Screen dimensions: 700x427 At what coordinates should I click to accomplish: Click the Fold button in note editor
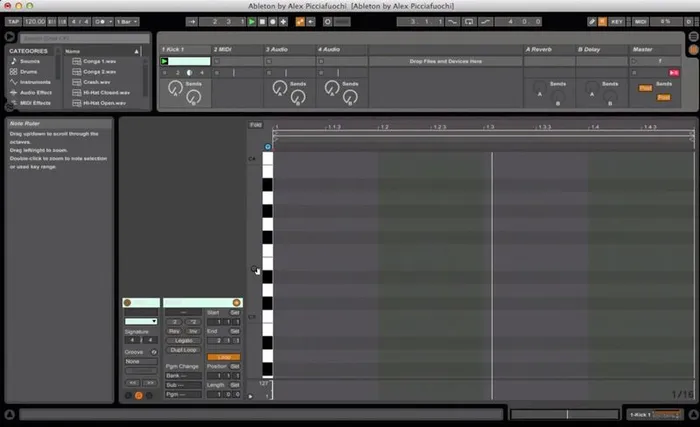(x=256, y=125)
